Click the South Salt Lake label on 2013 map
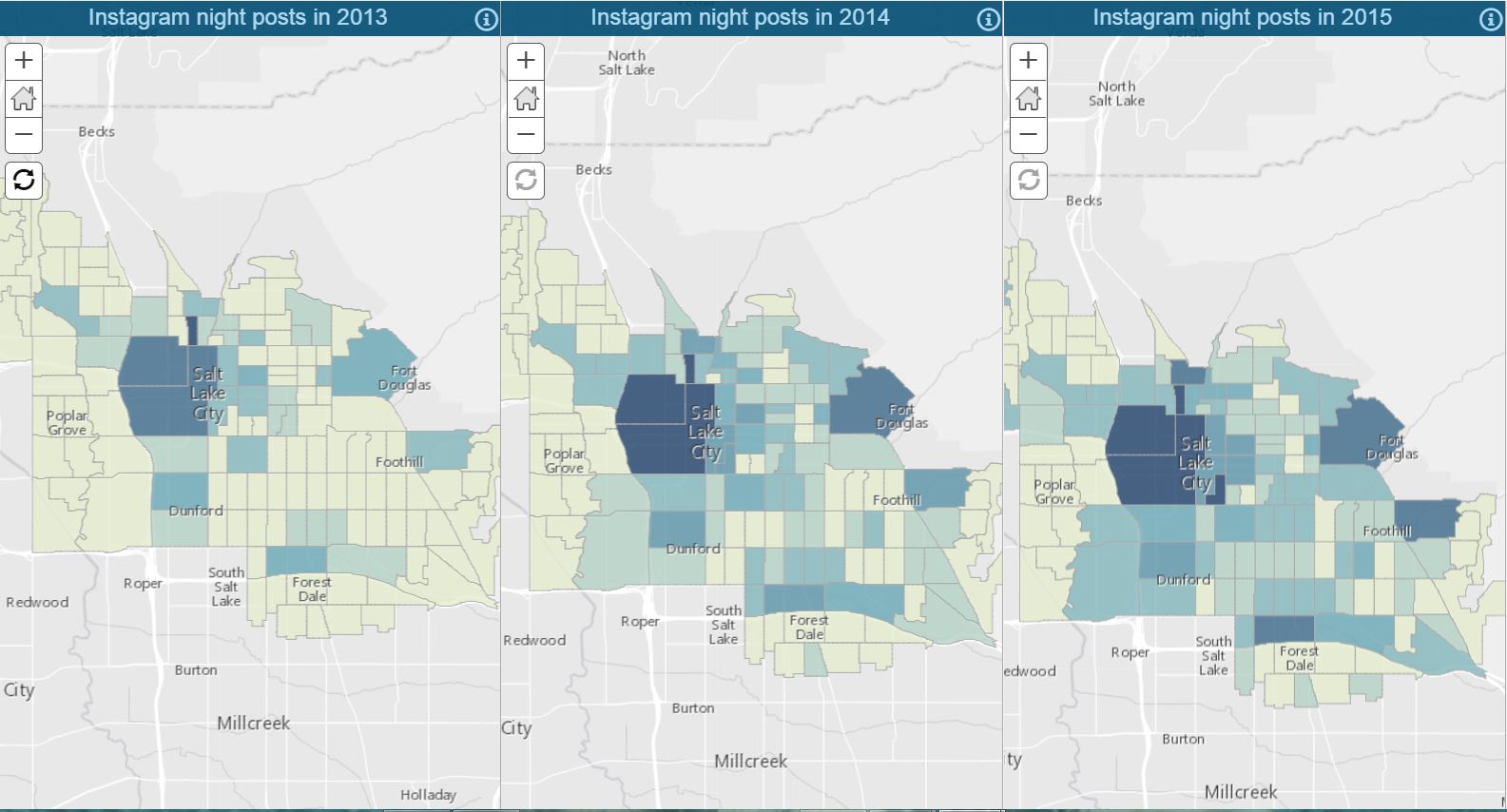Screen dimensions: 1507x812 tap(226, 587)
